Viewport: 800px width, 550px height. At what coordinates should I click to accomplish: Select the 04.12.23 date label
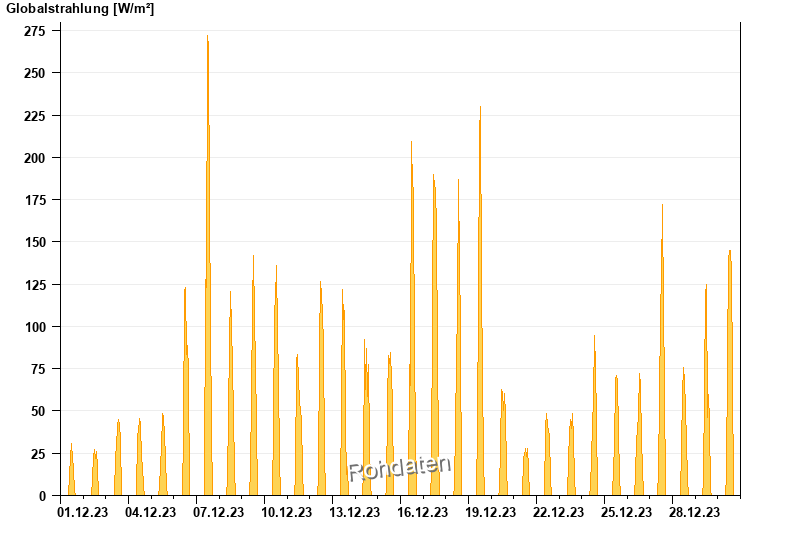[151, 512]
